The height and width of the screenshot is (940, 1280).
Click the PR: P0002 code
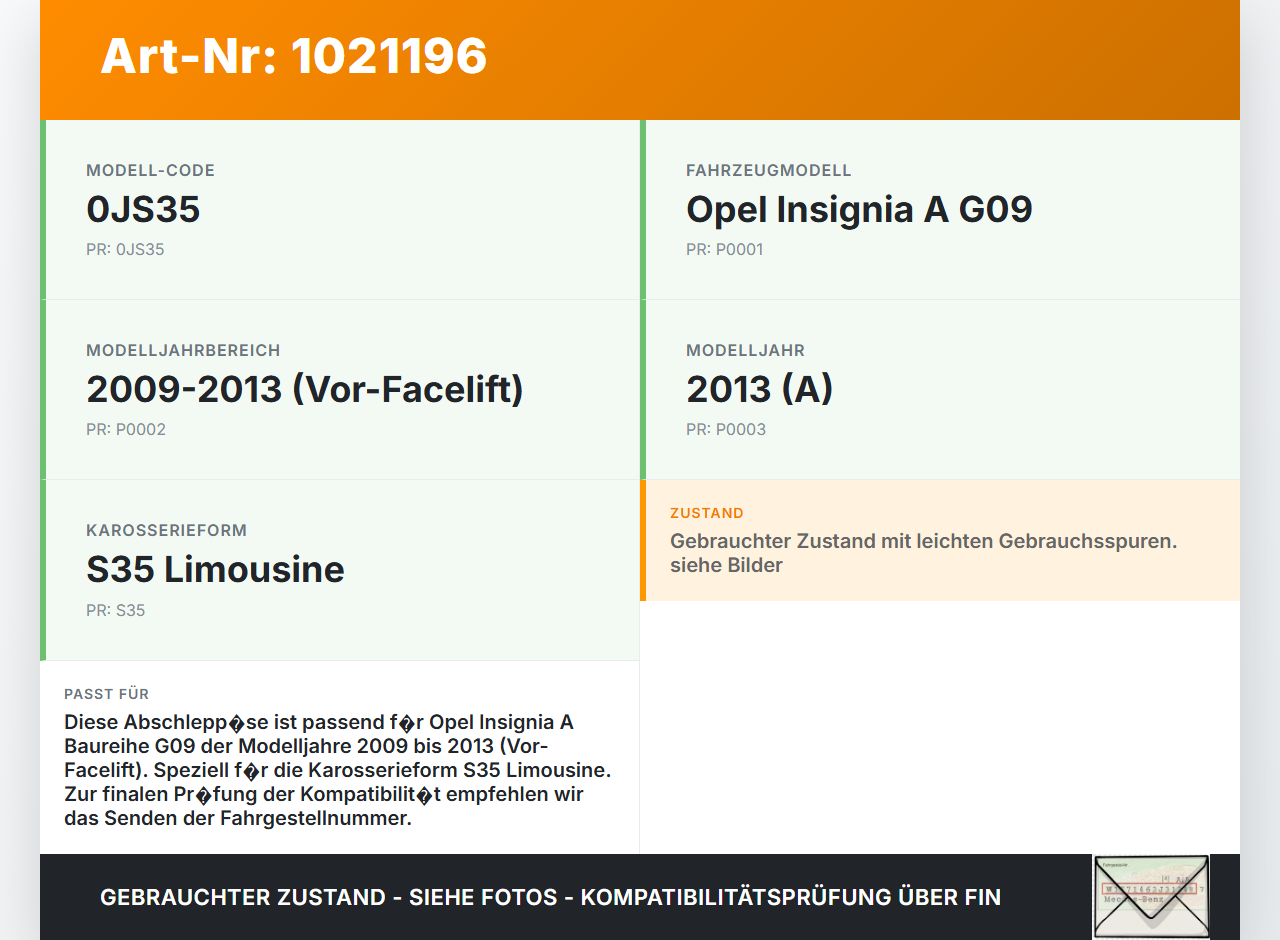tap(126, 429)
